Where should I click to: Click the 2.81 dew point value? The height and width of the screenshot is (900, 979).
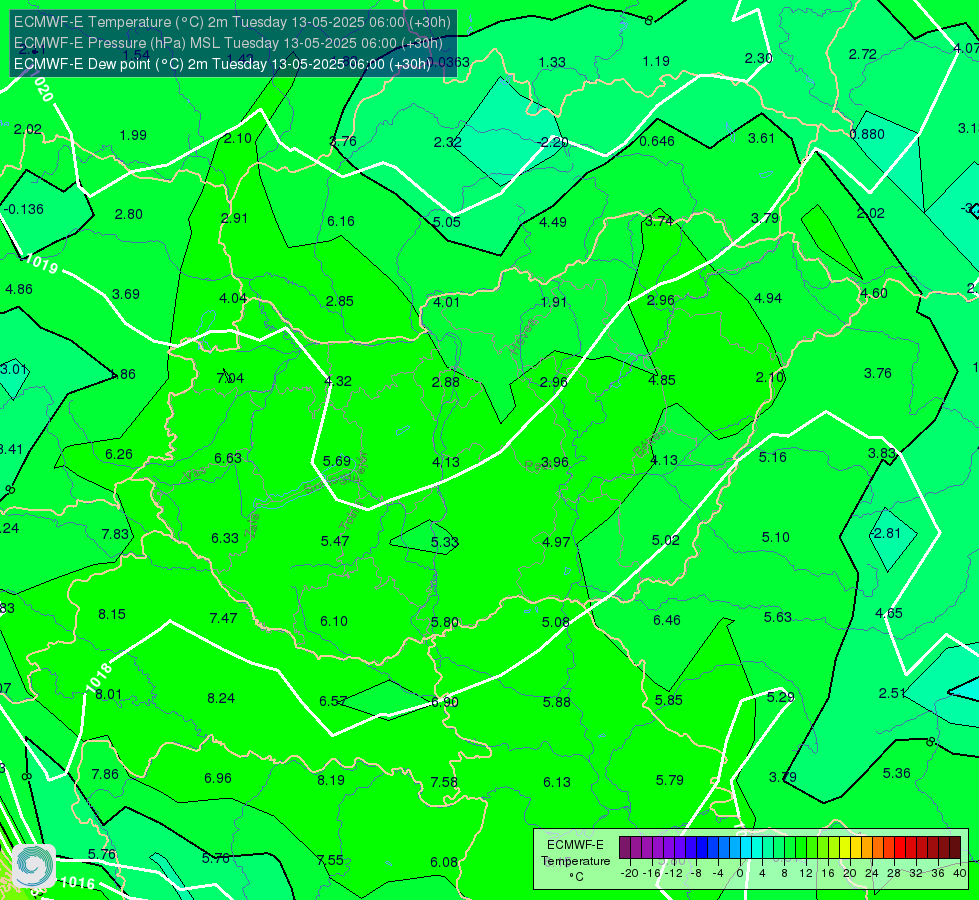(885, 533)
